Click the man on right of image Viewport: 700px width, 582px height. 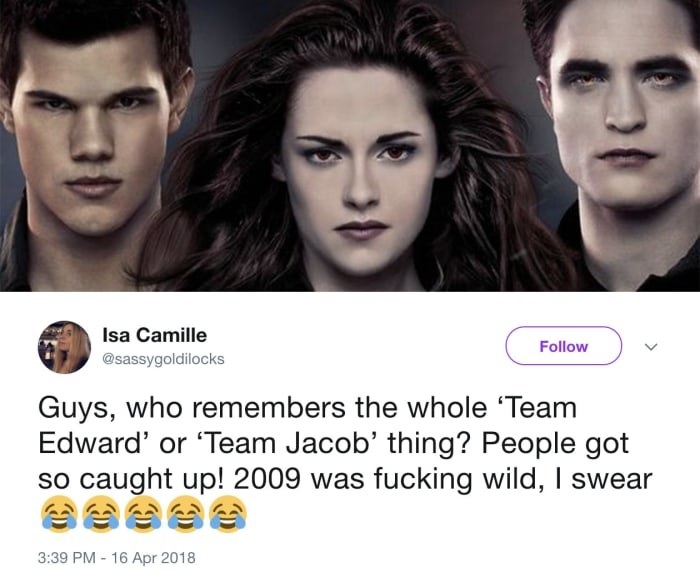pos(625,143)
